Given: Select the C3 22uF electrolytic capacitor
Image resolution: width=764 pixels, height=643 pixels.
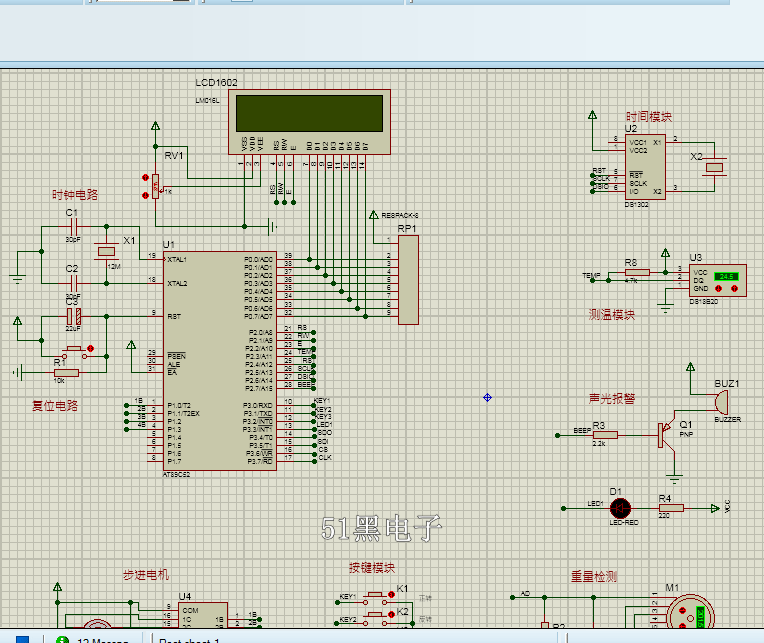Looking at the screenshot, I should pyautogui.click(x=74, y=317).
